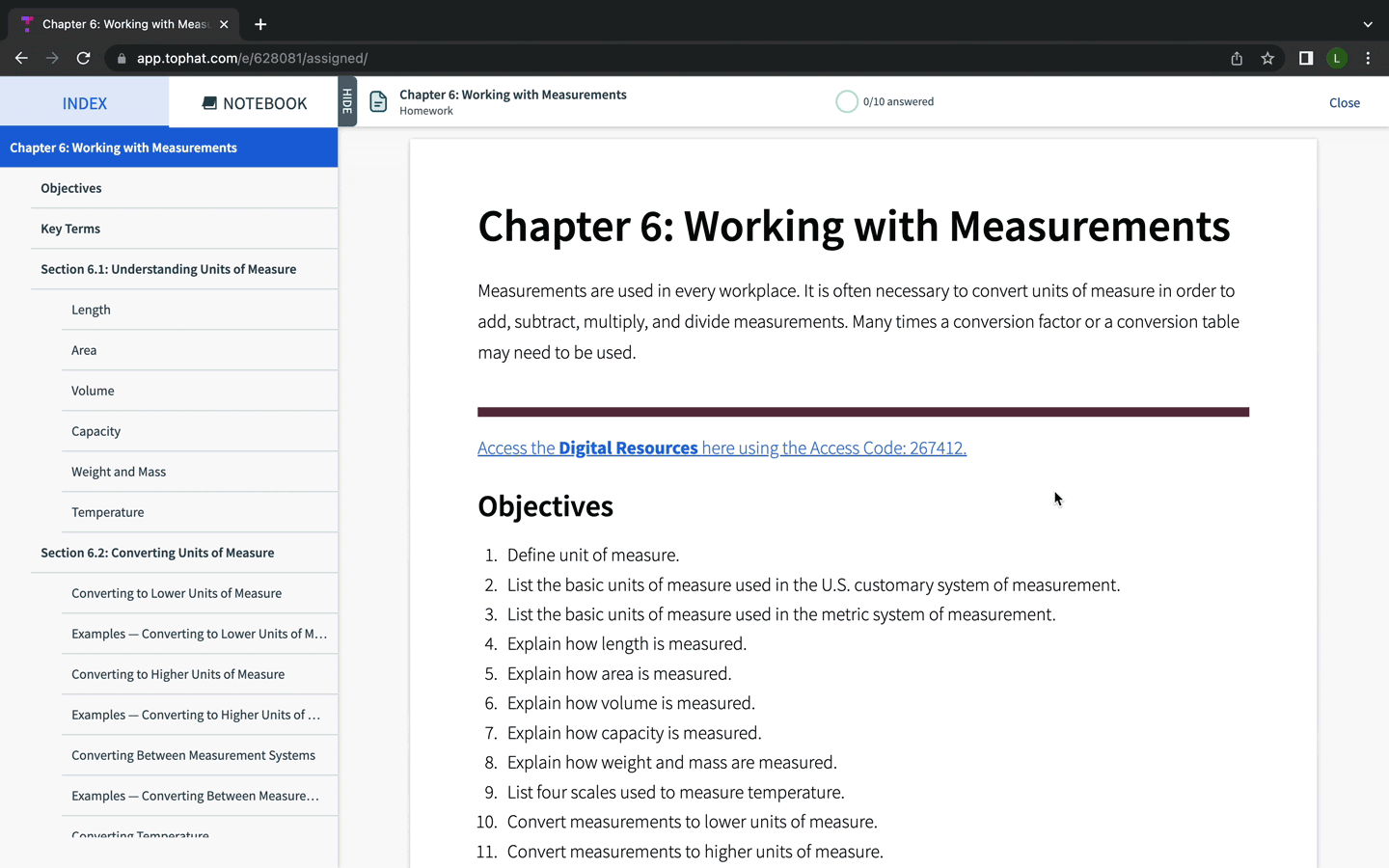Go to Weight and Mass topic
The image size is (1389, 868).
pyautogui.click(x=119, y=472)
